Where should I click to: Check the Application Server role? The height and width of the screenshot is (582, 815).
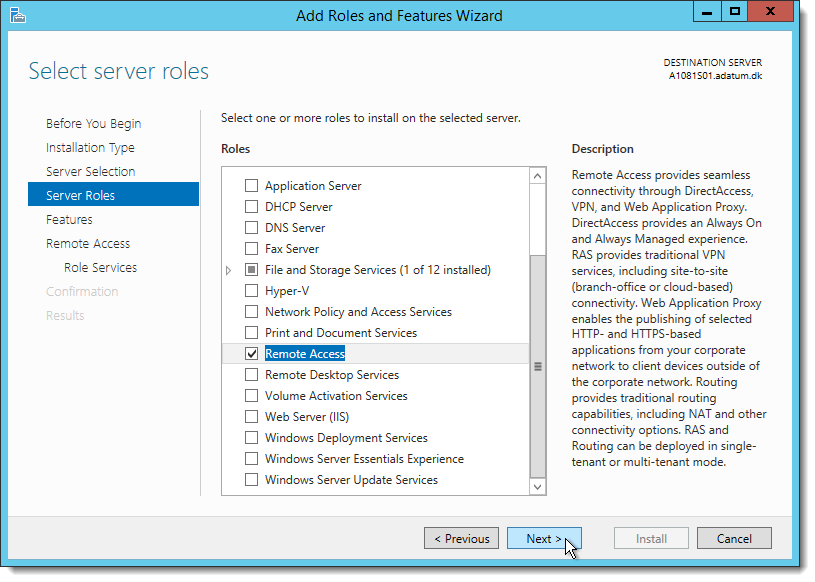251,186
